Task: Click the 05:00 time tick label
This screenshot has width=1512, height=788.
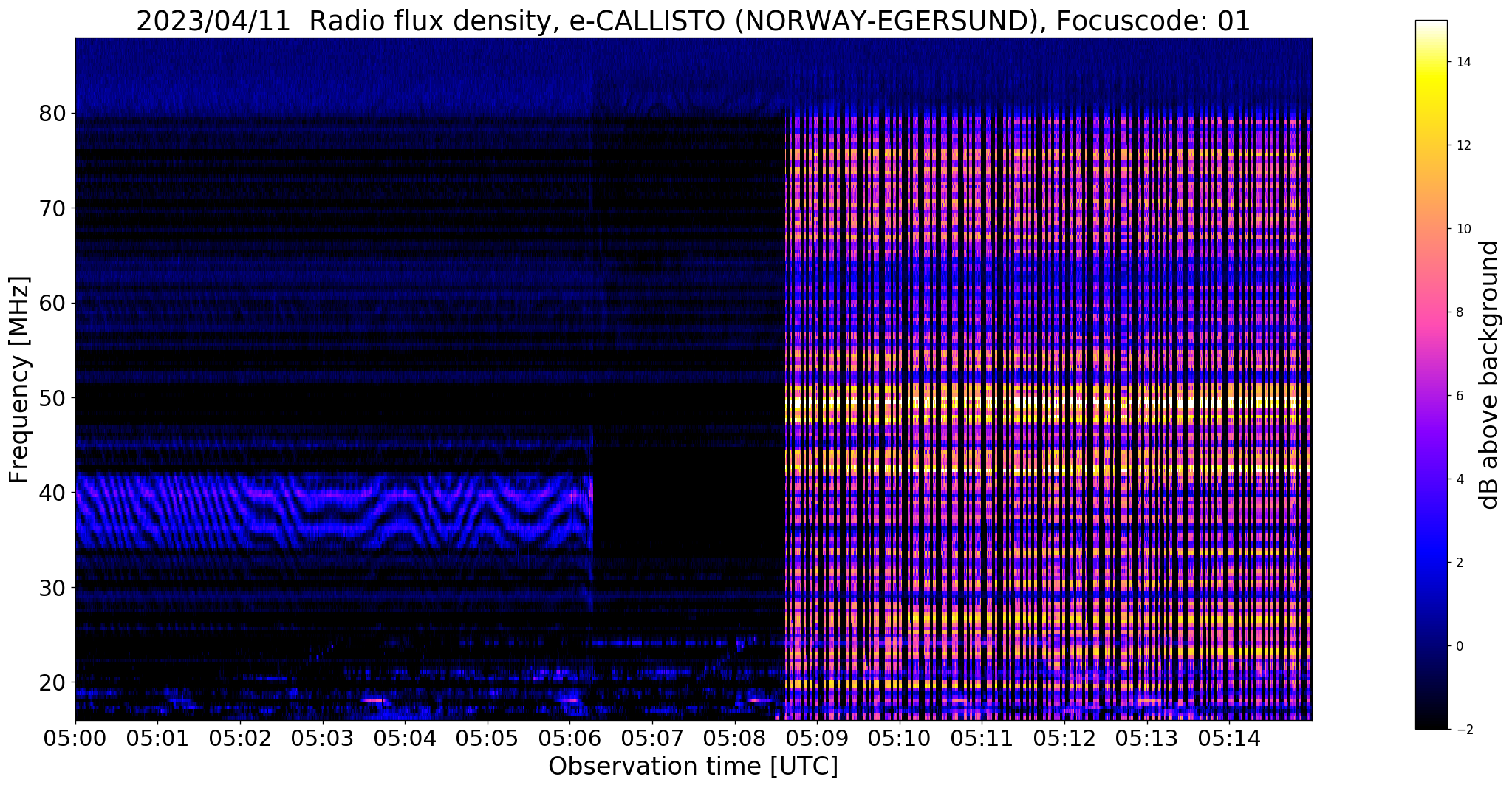Action: coord(75,738)
